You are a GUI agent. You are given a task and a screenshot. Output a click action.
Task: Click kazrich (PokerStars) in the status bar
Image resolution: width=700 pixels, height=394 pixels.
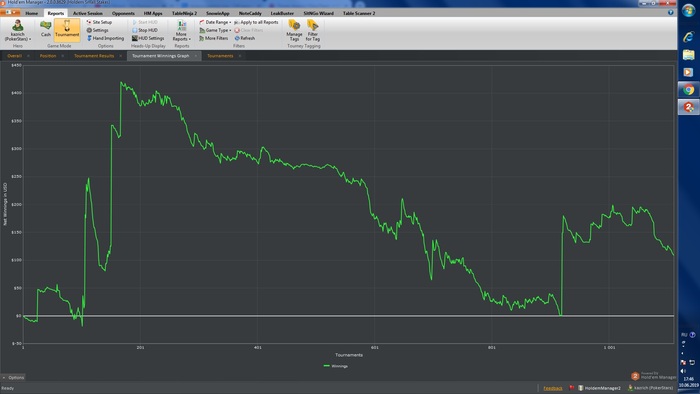click(650, 388)
